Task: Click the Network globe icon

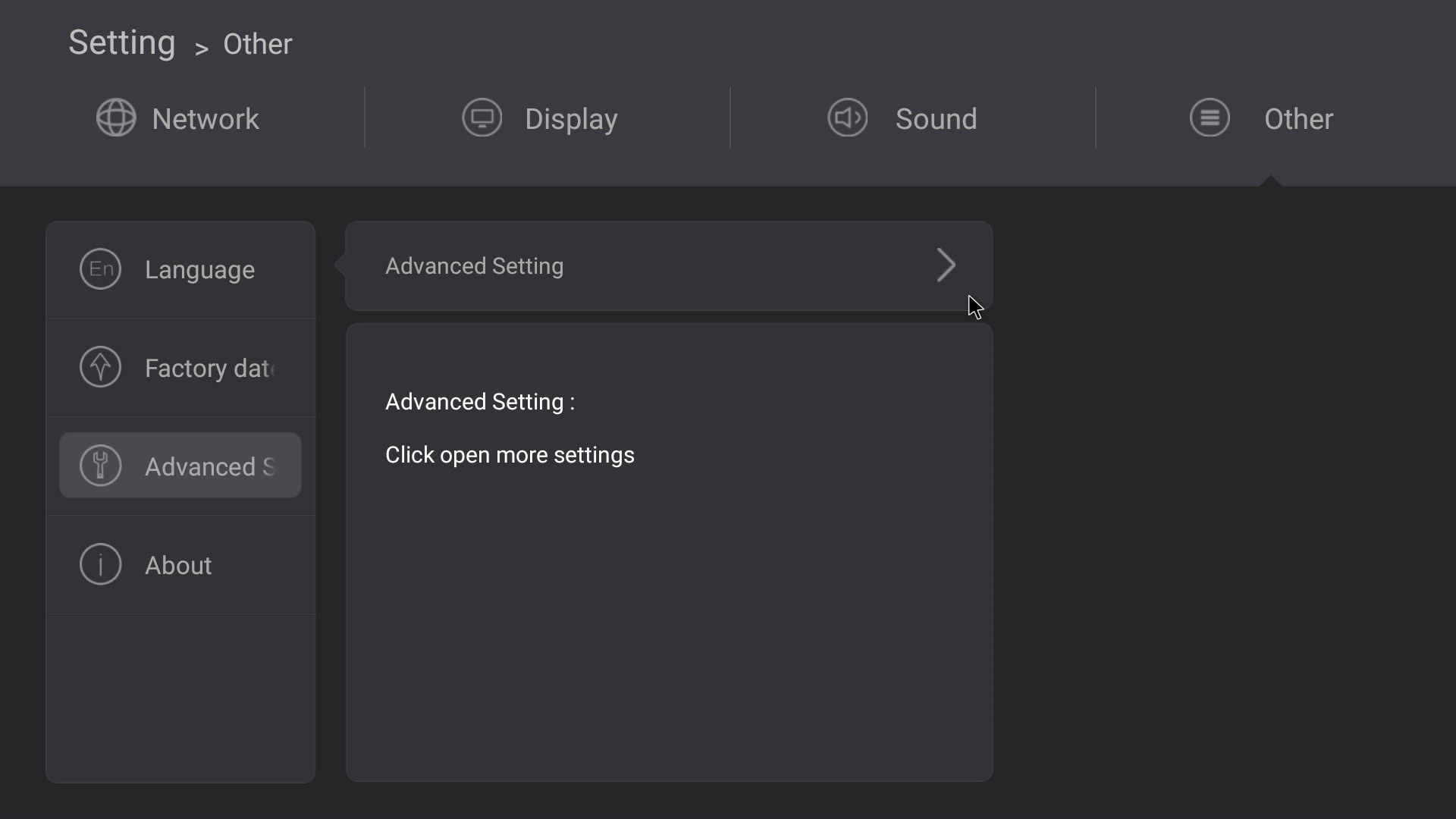Action: click(116, 118)
